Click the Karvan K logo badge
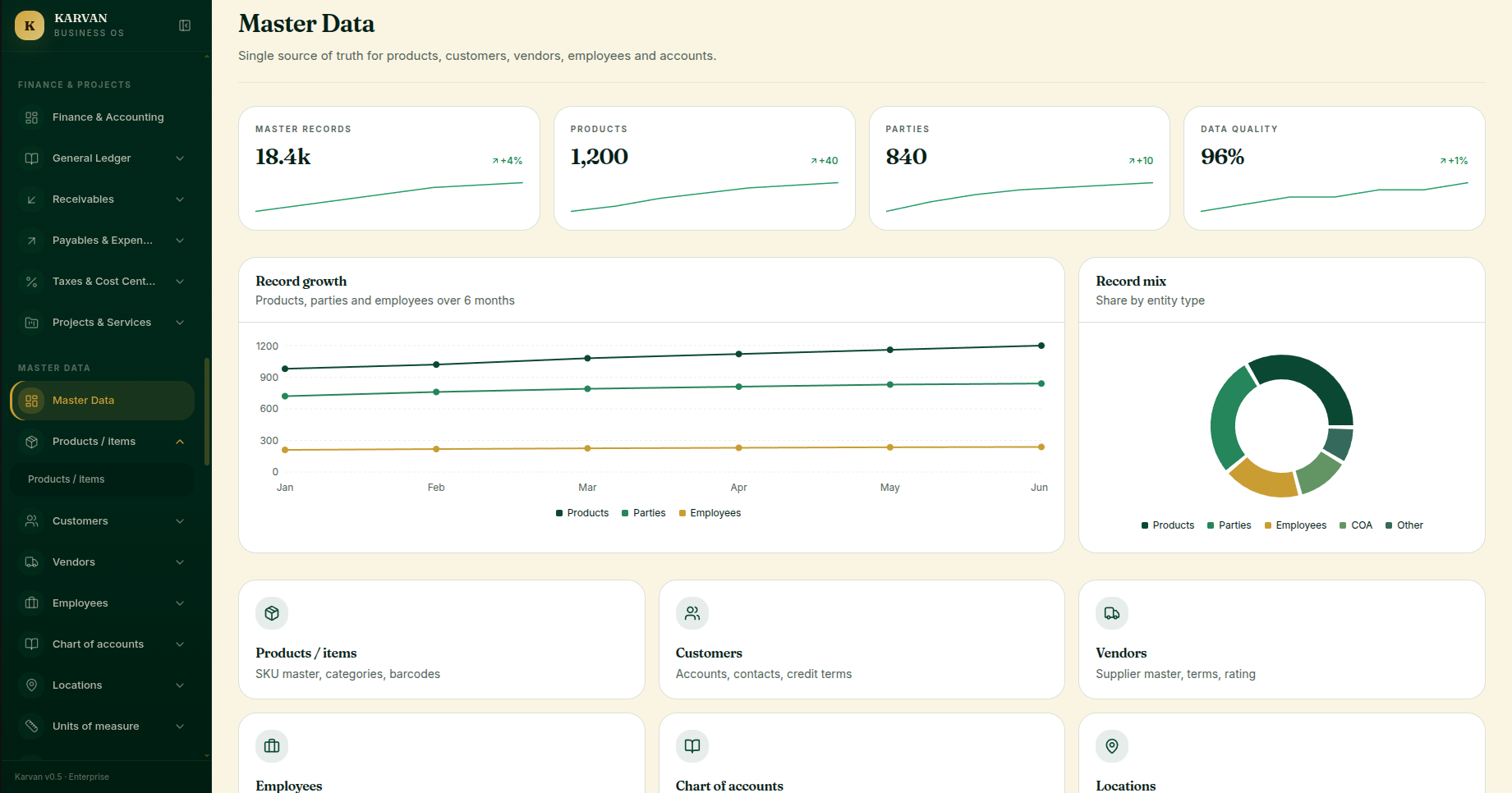The height and width of the screenshot is (793, 1512). click(30, 25)
